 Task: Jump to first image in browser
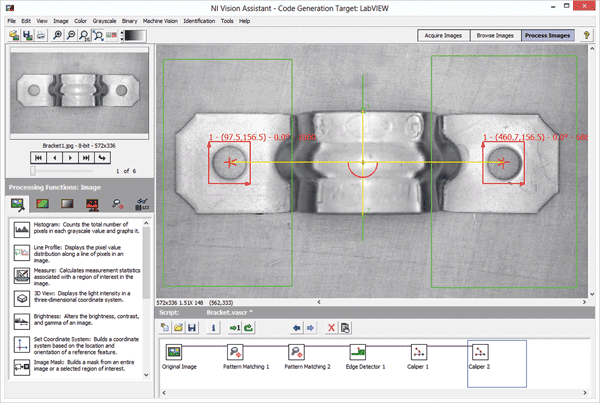tap(39, 158)
